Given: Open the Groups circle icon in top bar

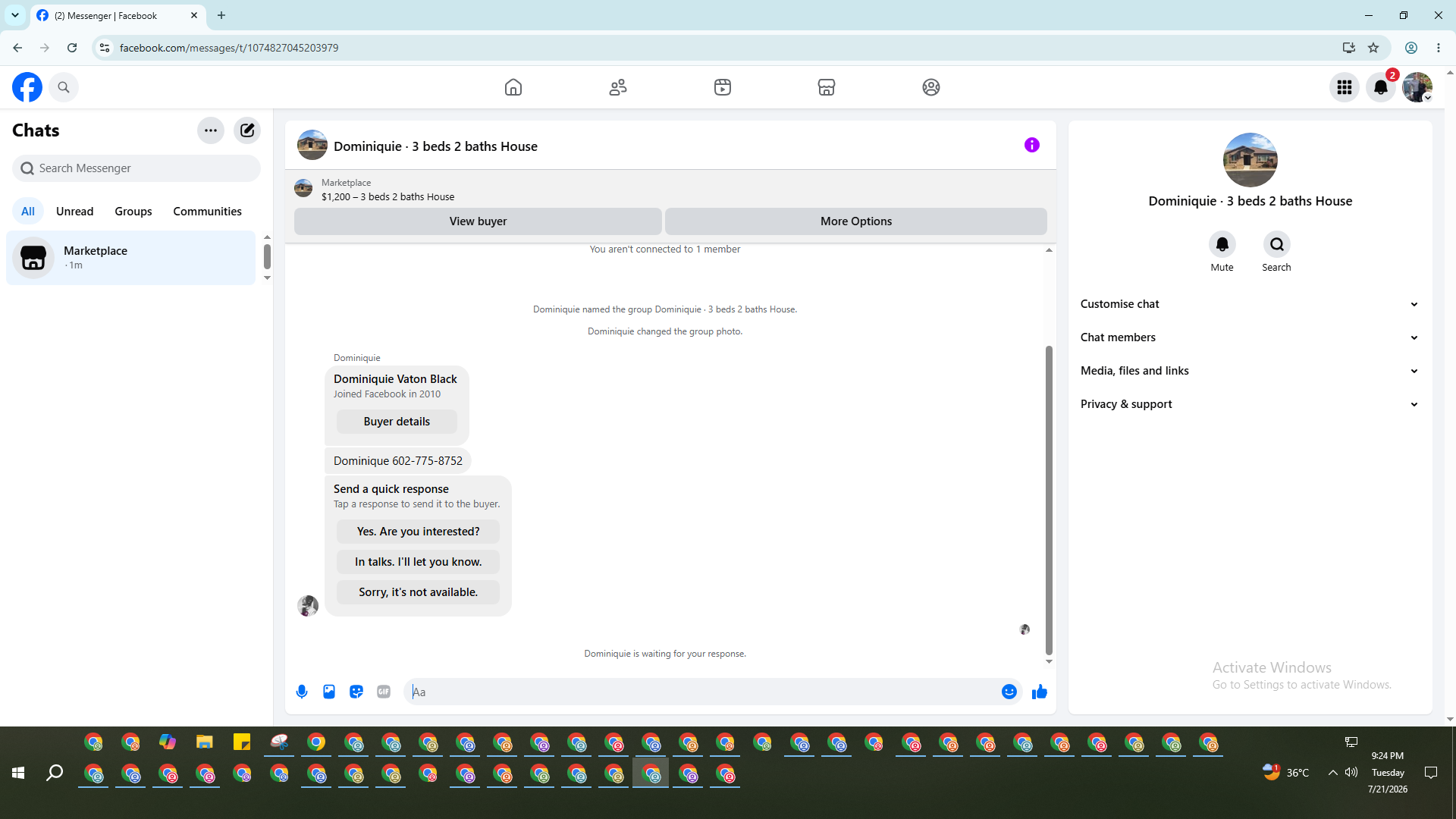Looking at the screenshot, I should (931, 87).
